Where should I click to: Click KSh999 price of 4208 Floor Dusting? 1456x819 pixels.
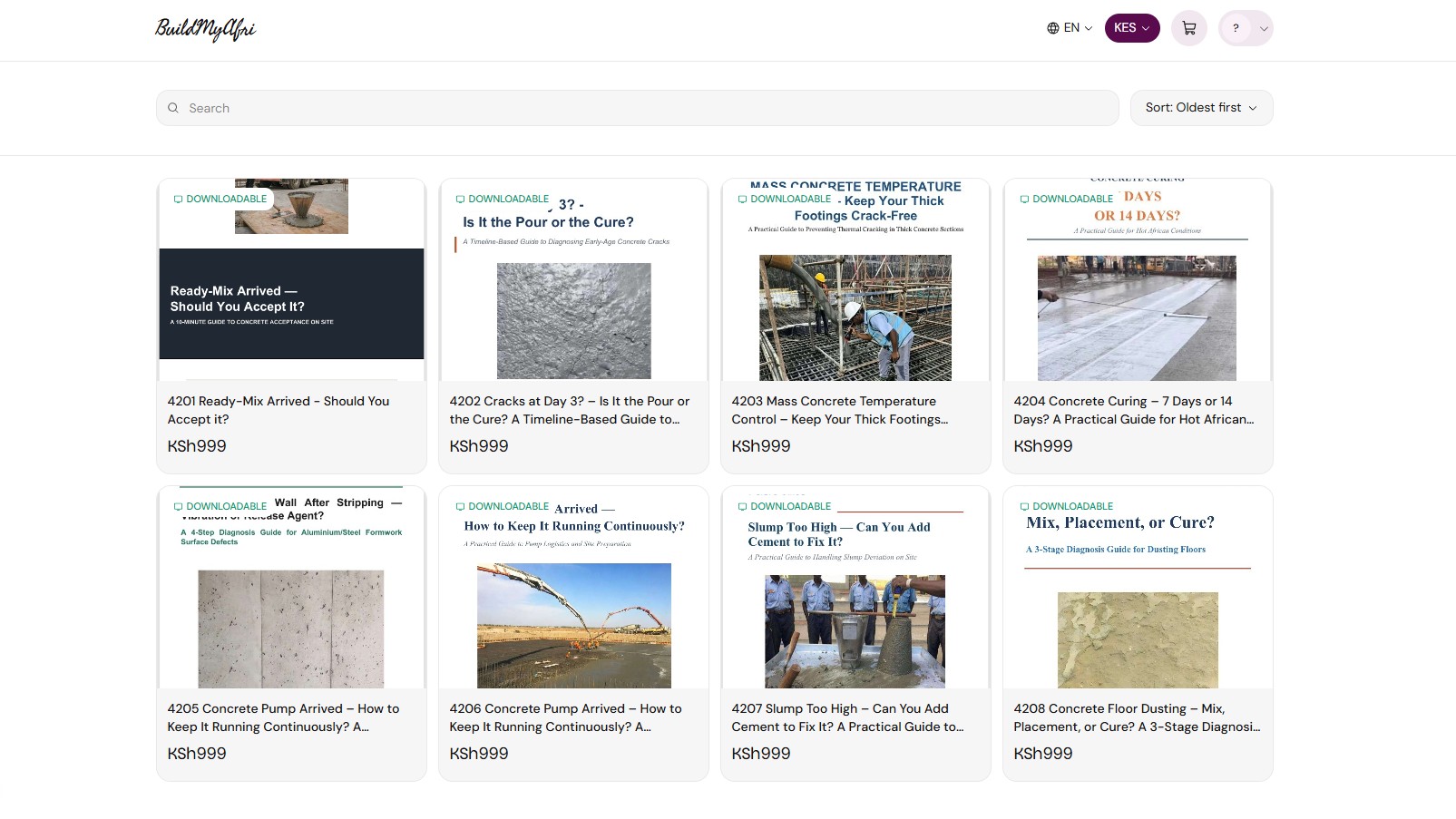(x=1043, y=754)
